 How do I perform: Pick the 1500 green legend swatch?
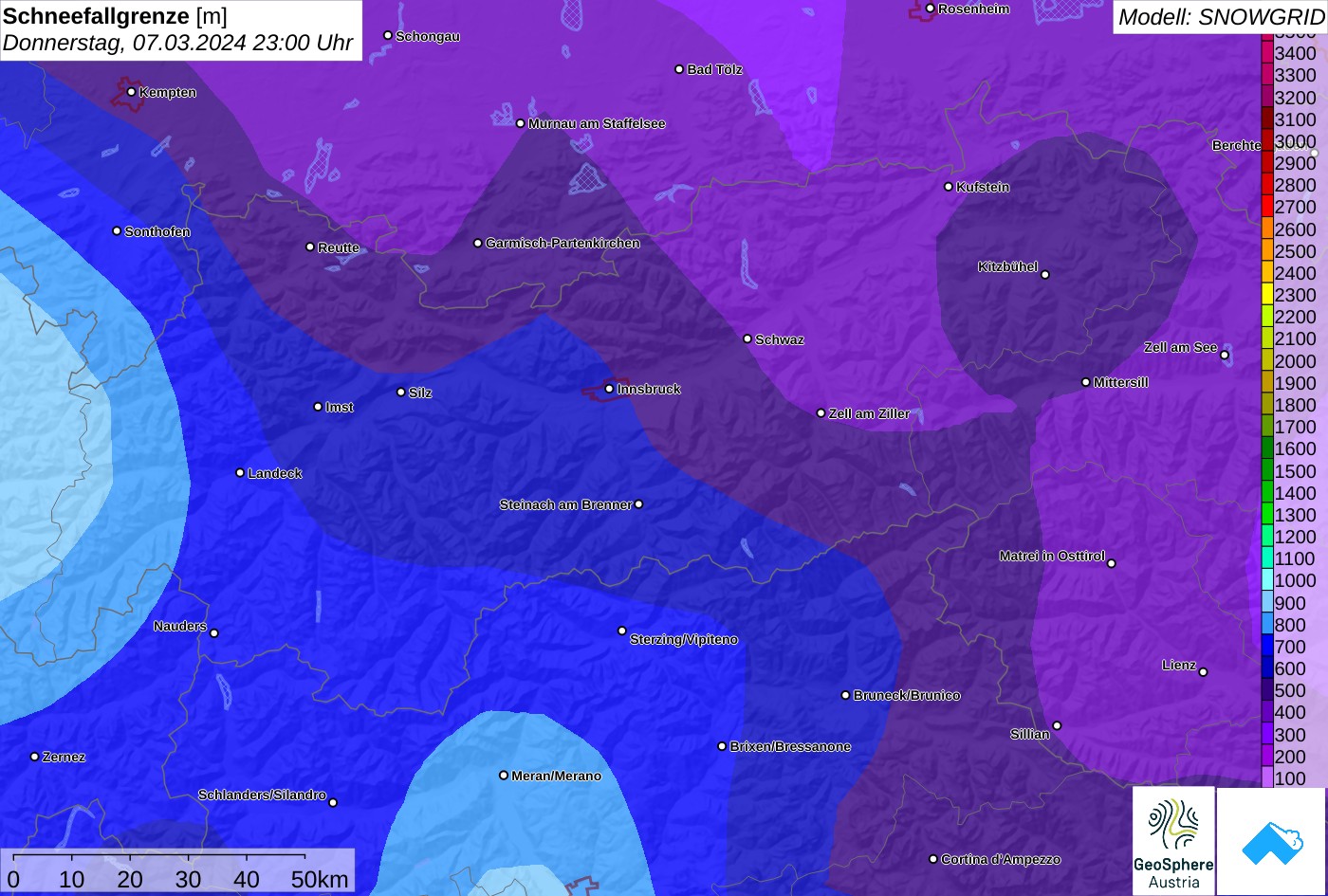(x=1267, y=471)
